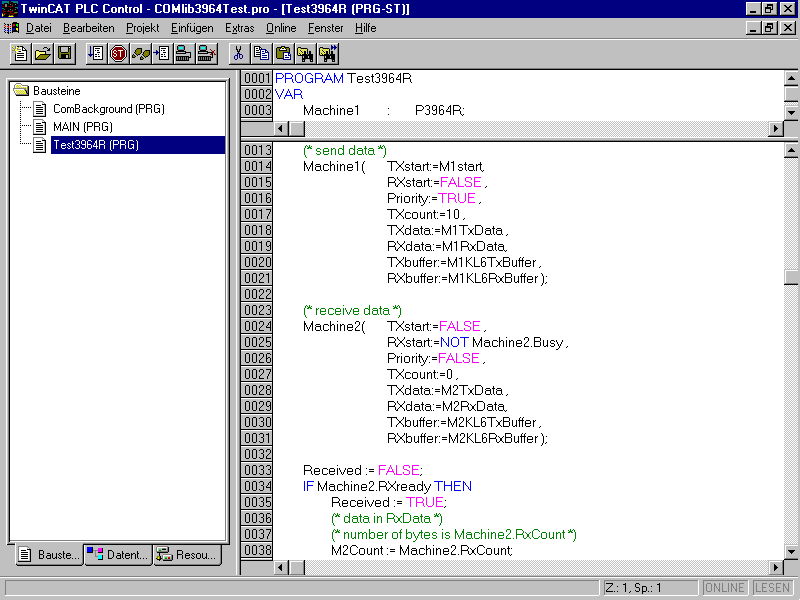Select ComBackground (PRG) in the tree

coord(106,109)
